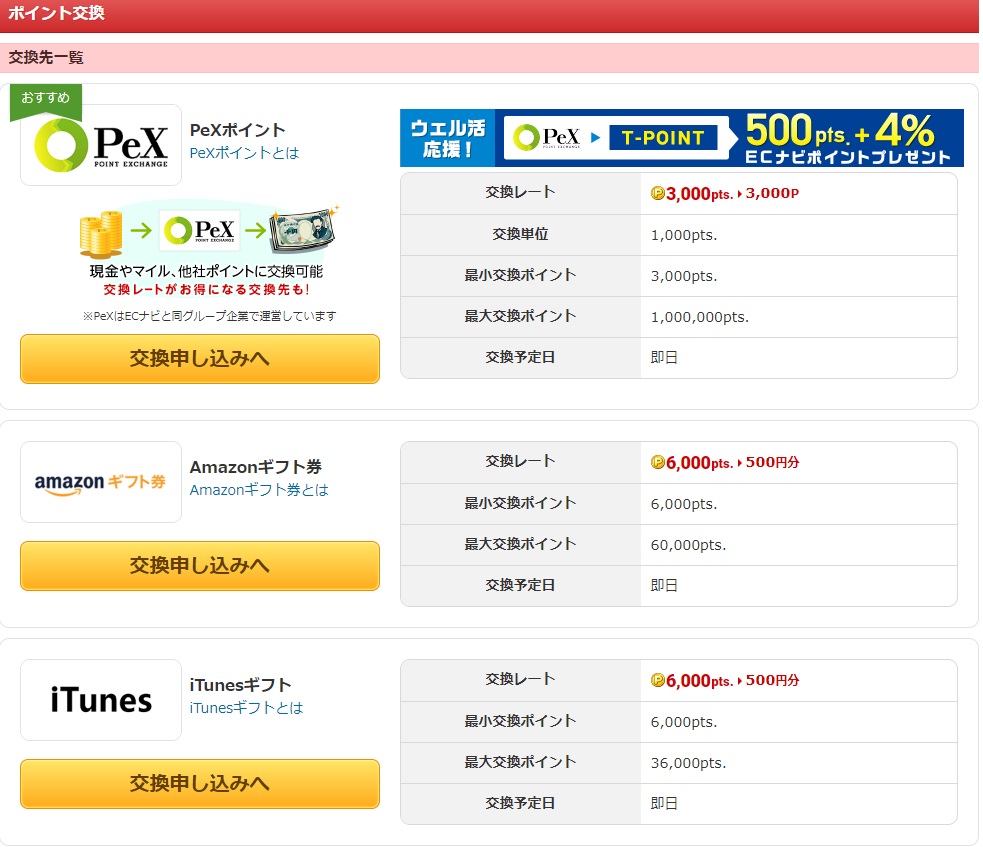The image size is (983, 847).
Task: Click the 即日 value in the iTunes table
Action: 664,803
